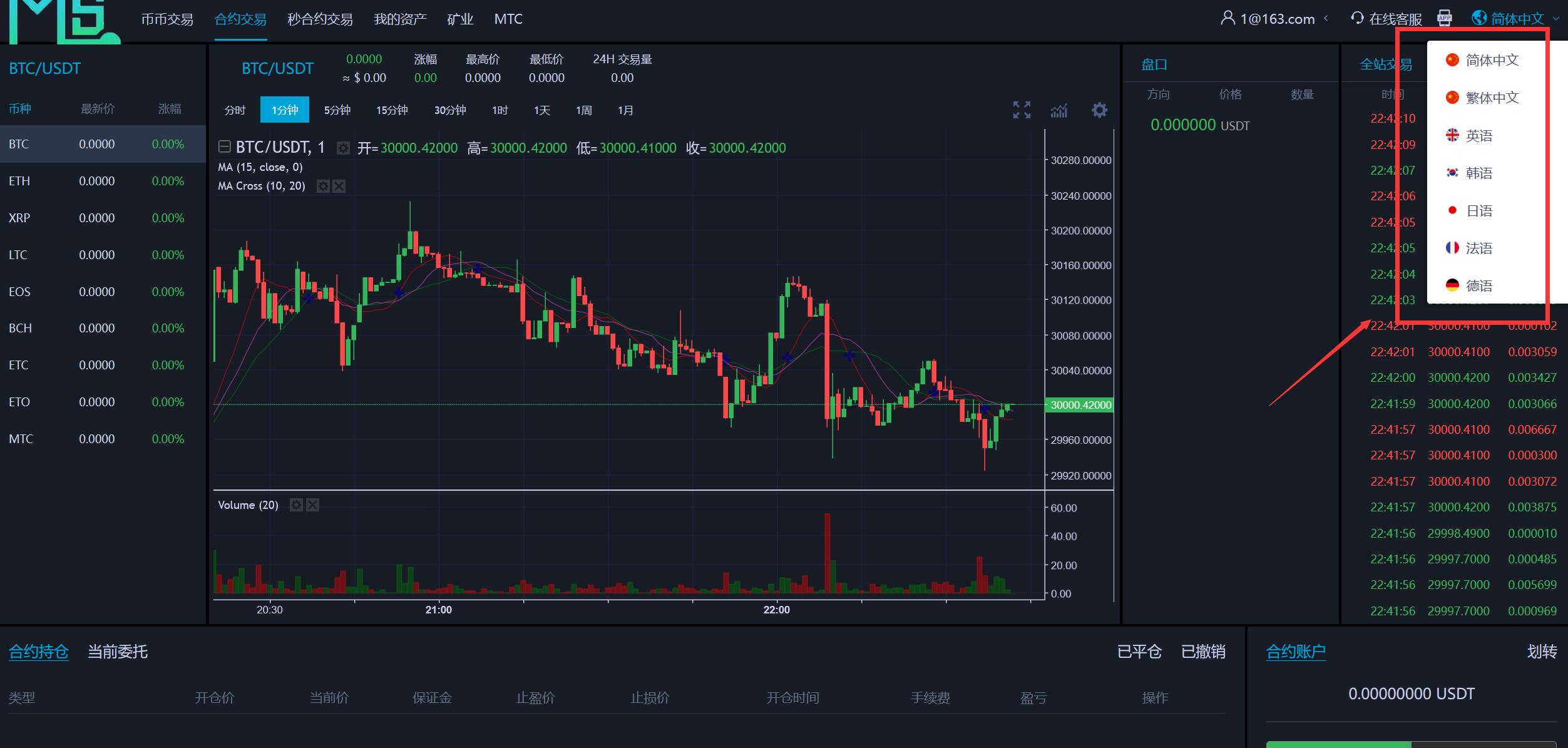Click 在线客服 support link
This screenshot has height=748, width=1568.
coord(1395,19)
